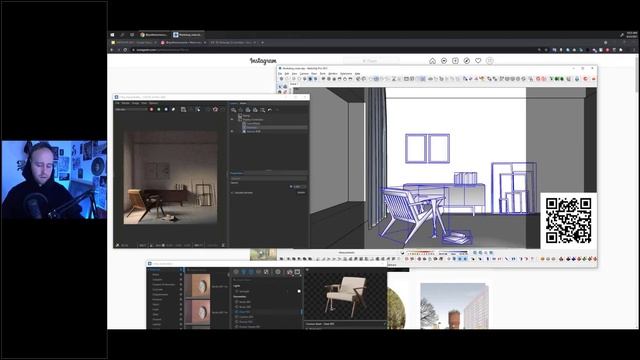Screen dimensions: 640x360
Task: Click Instagram new post plus icon
Action: coord(455,61)
